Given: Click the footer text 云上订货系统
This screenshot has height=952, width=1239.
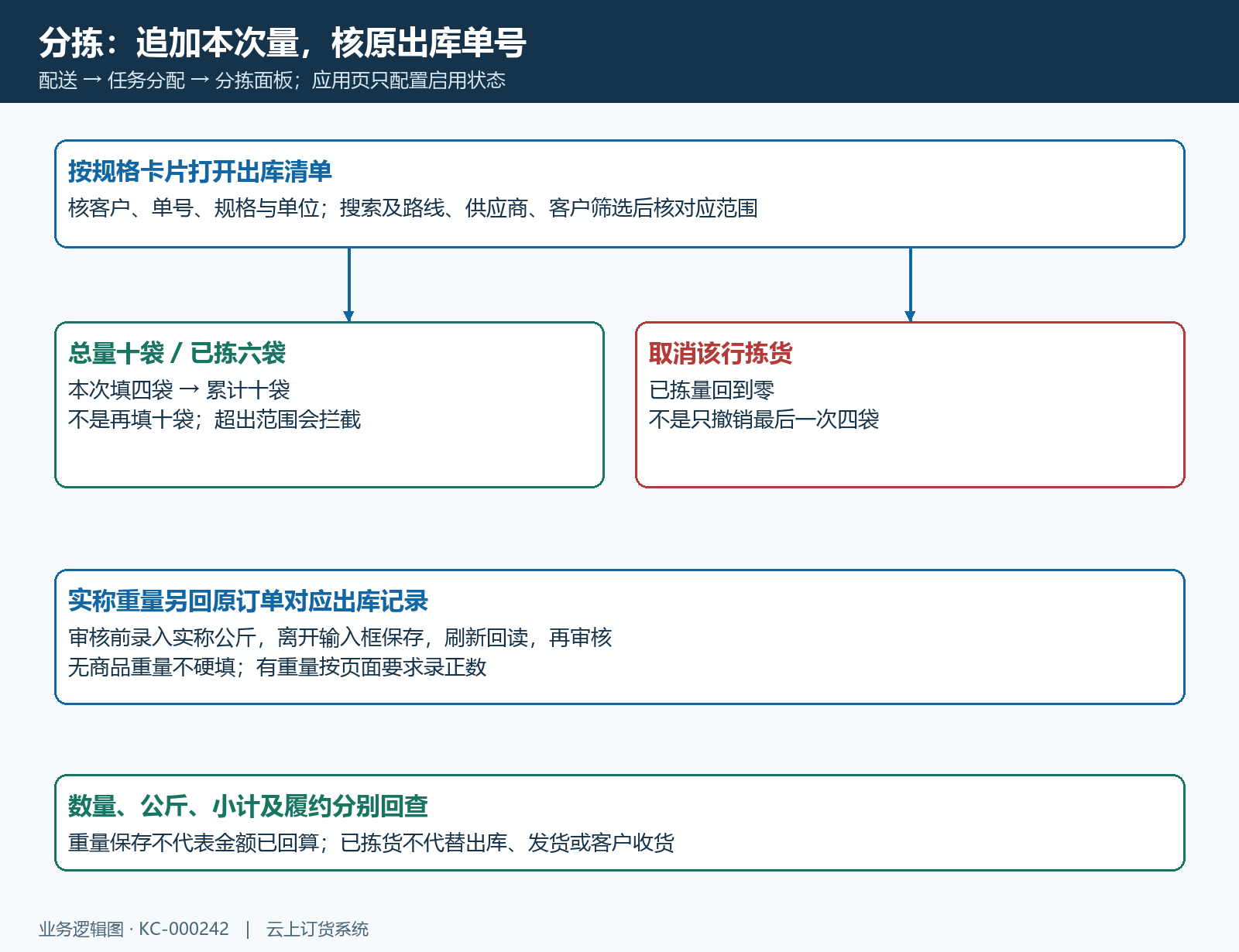Looking at the screenshot, I should (317, 929).
